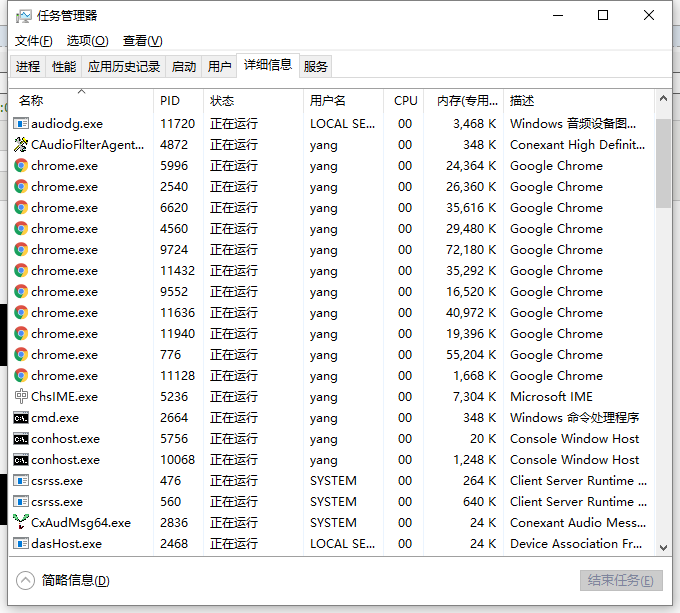Sort by the CPU column header
The width and height of the screenshot is (680, 613).
404,101
